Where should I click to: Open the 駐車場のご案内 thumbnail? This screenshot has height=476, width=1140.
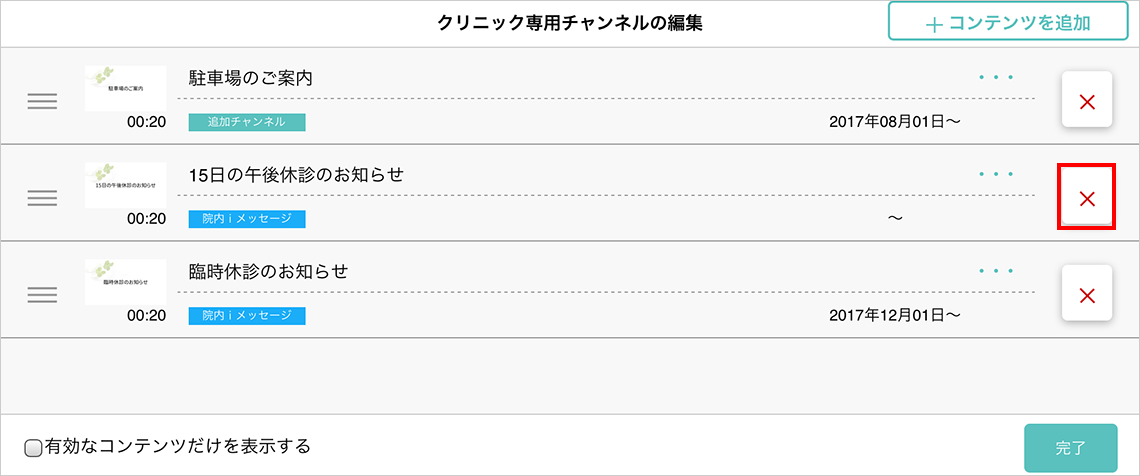click(x=126, y=88)
